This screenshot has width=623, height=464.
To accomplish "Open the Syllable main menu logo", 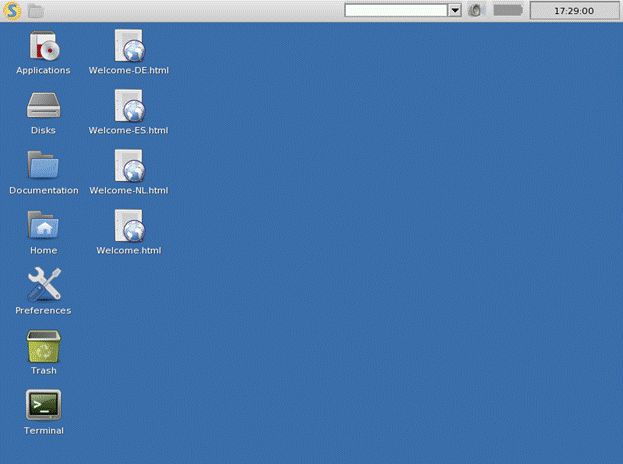I will (12, 11).
